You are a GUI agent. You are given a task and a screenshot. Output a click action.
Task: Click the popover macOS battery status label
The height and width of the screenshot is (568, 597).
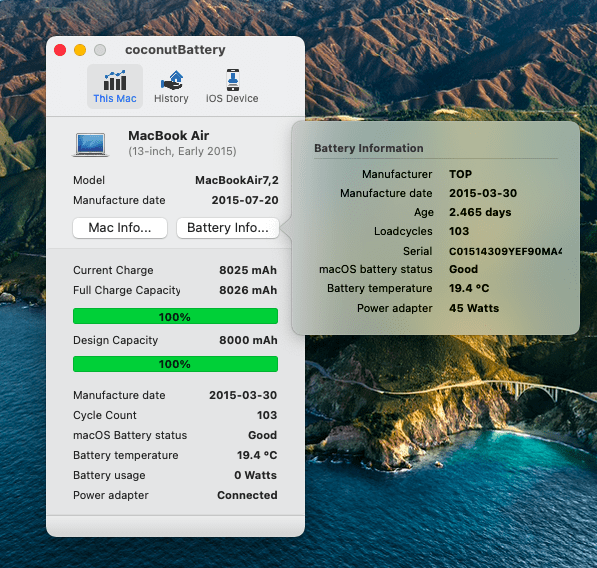click(376, 270)
